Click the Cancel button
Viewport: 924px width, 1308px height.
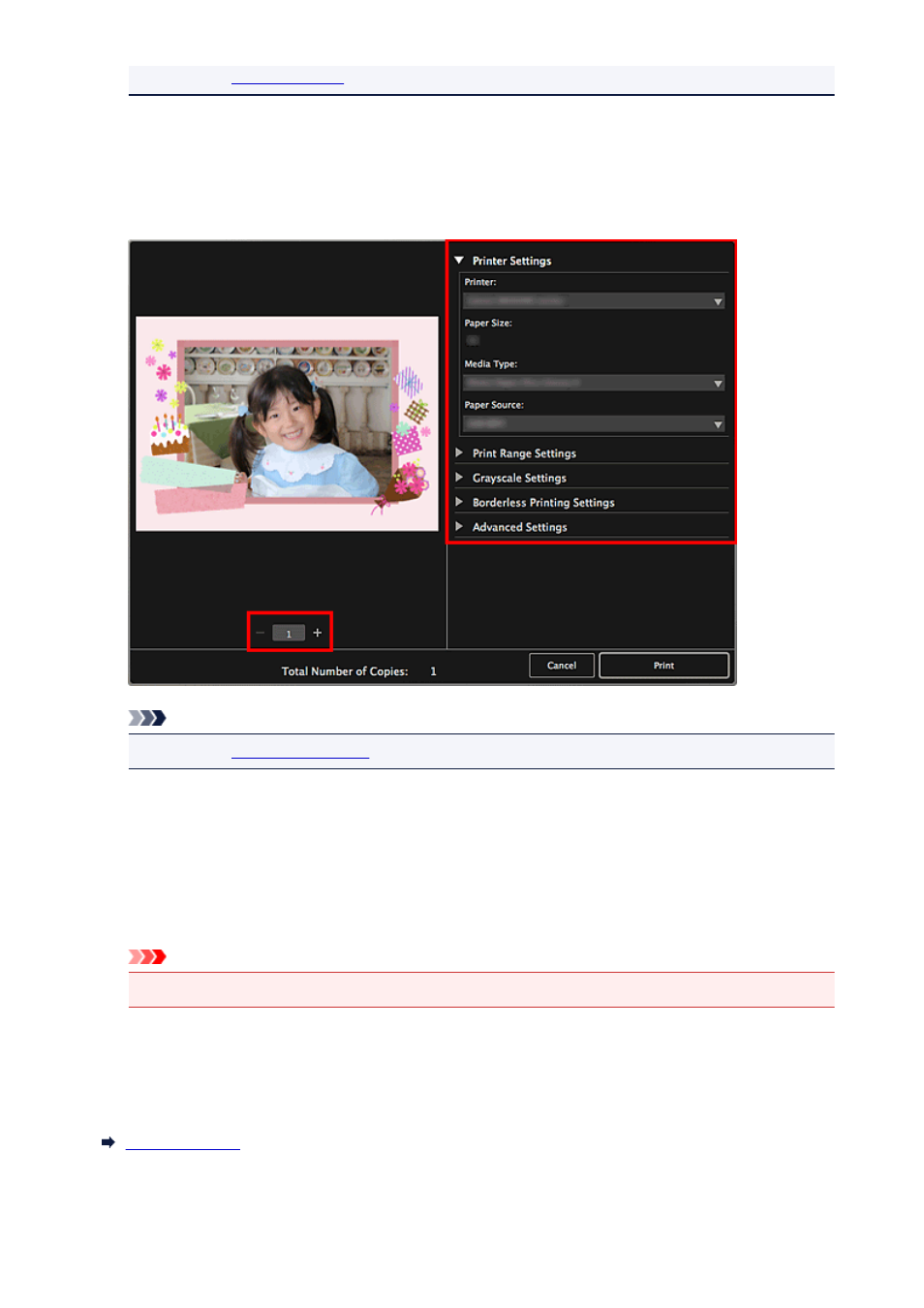(562, 666)
